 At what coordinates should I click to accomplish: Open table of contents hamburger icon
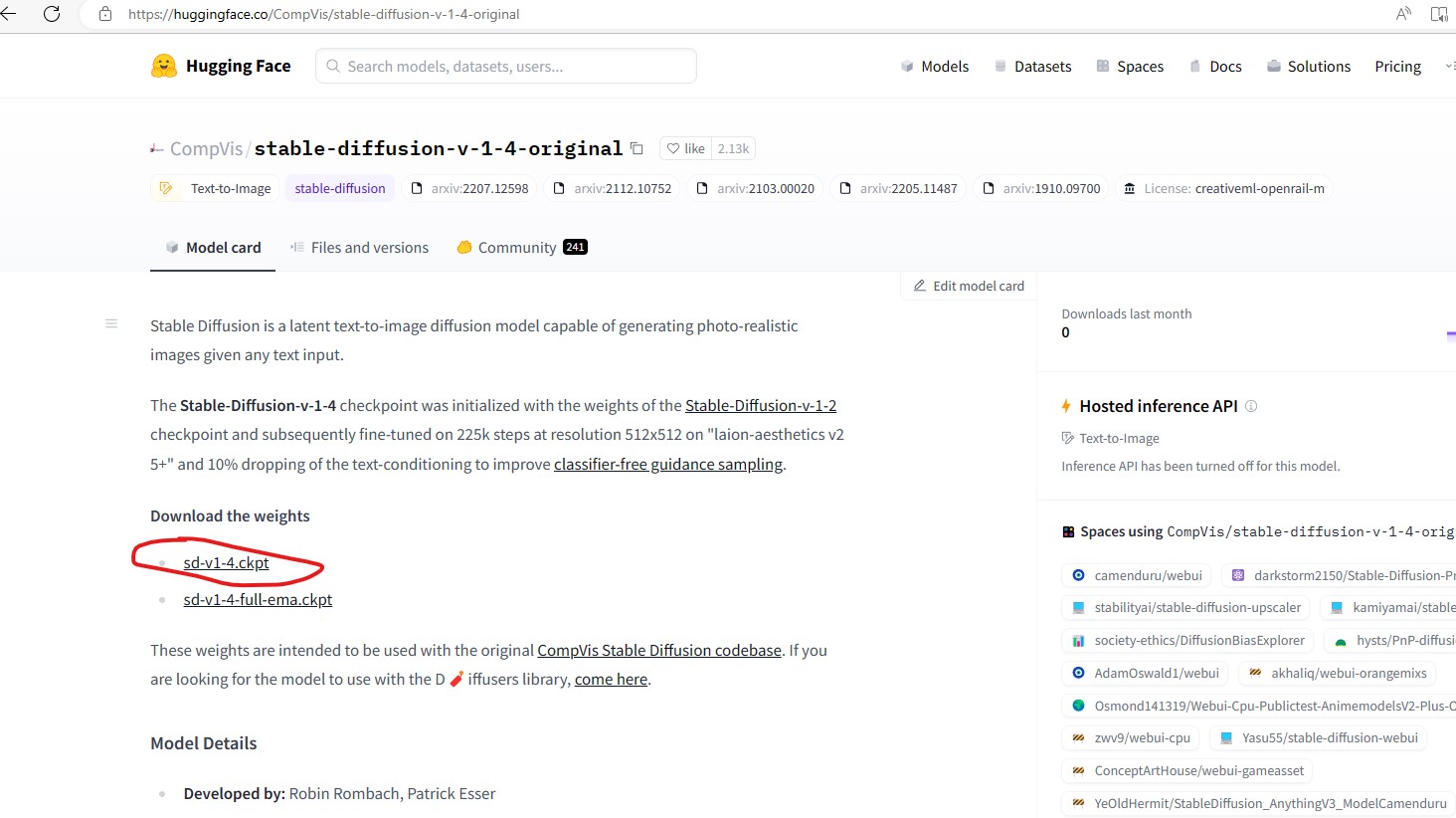tap(111, 323)
